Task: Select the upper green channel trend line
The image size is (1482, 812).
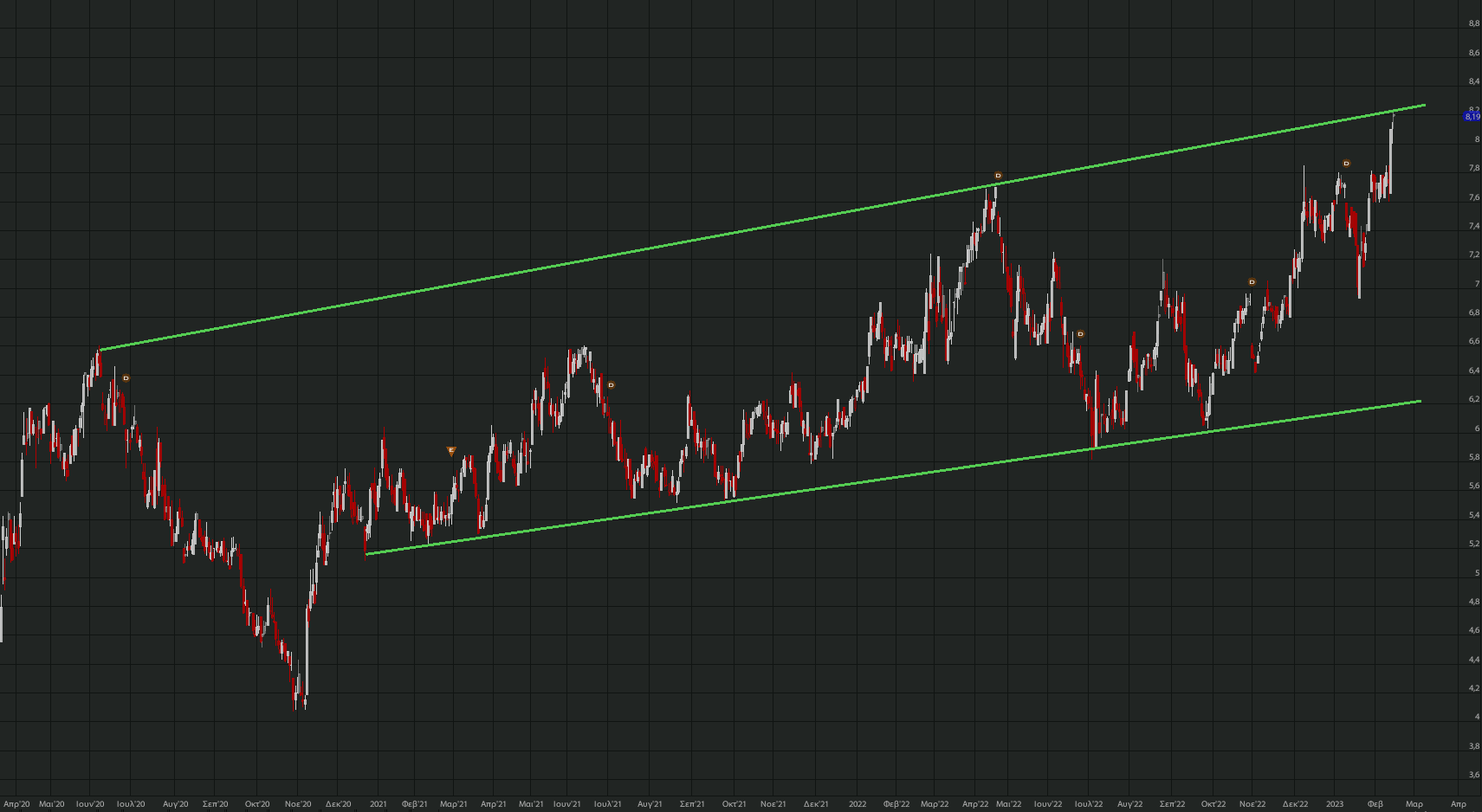Action: [x=762, y=228]
